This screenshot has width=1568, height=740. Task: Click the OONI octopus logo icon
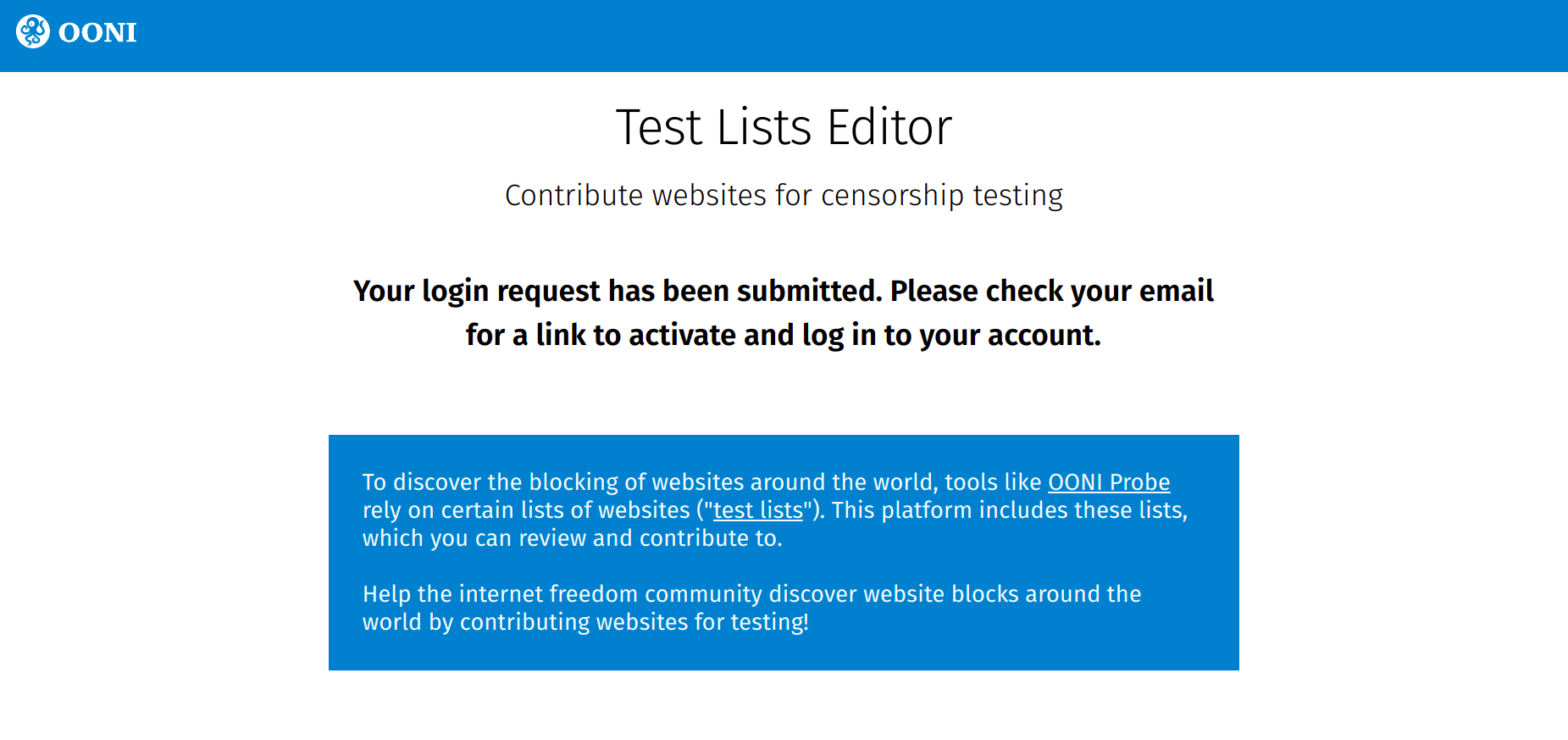click(33, 32)
